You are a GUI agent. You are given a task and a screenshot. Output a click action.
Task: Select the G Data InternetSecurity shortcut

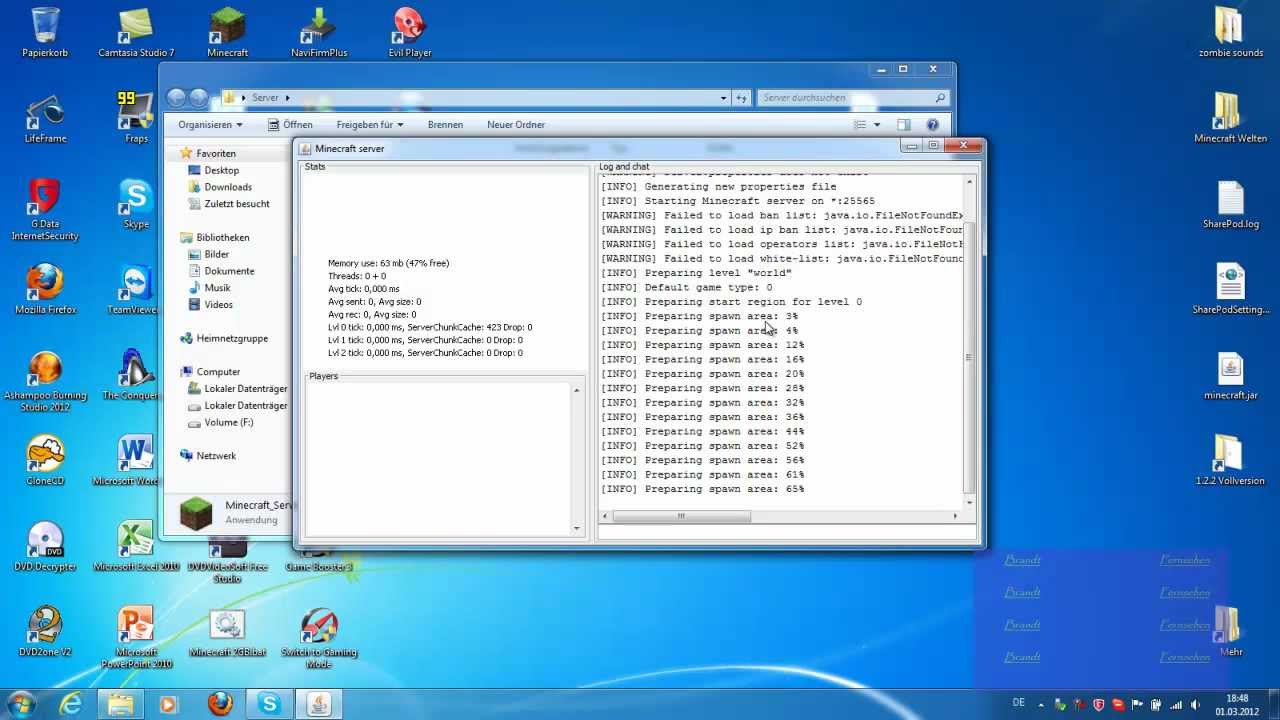45,210
